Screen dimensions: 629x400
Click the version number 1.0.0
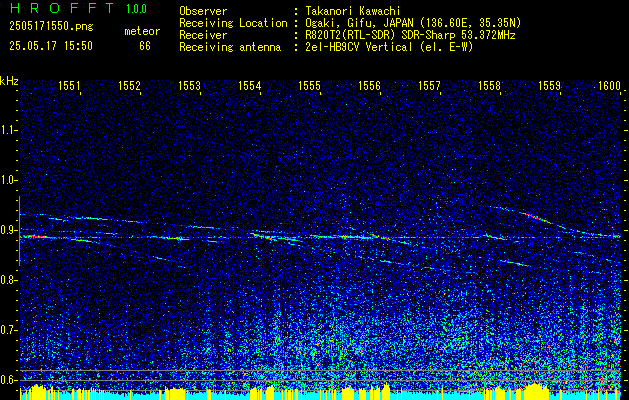pyautogui.click(x=136, y=9)
